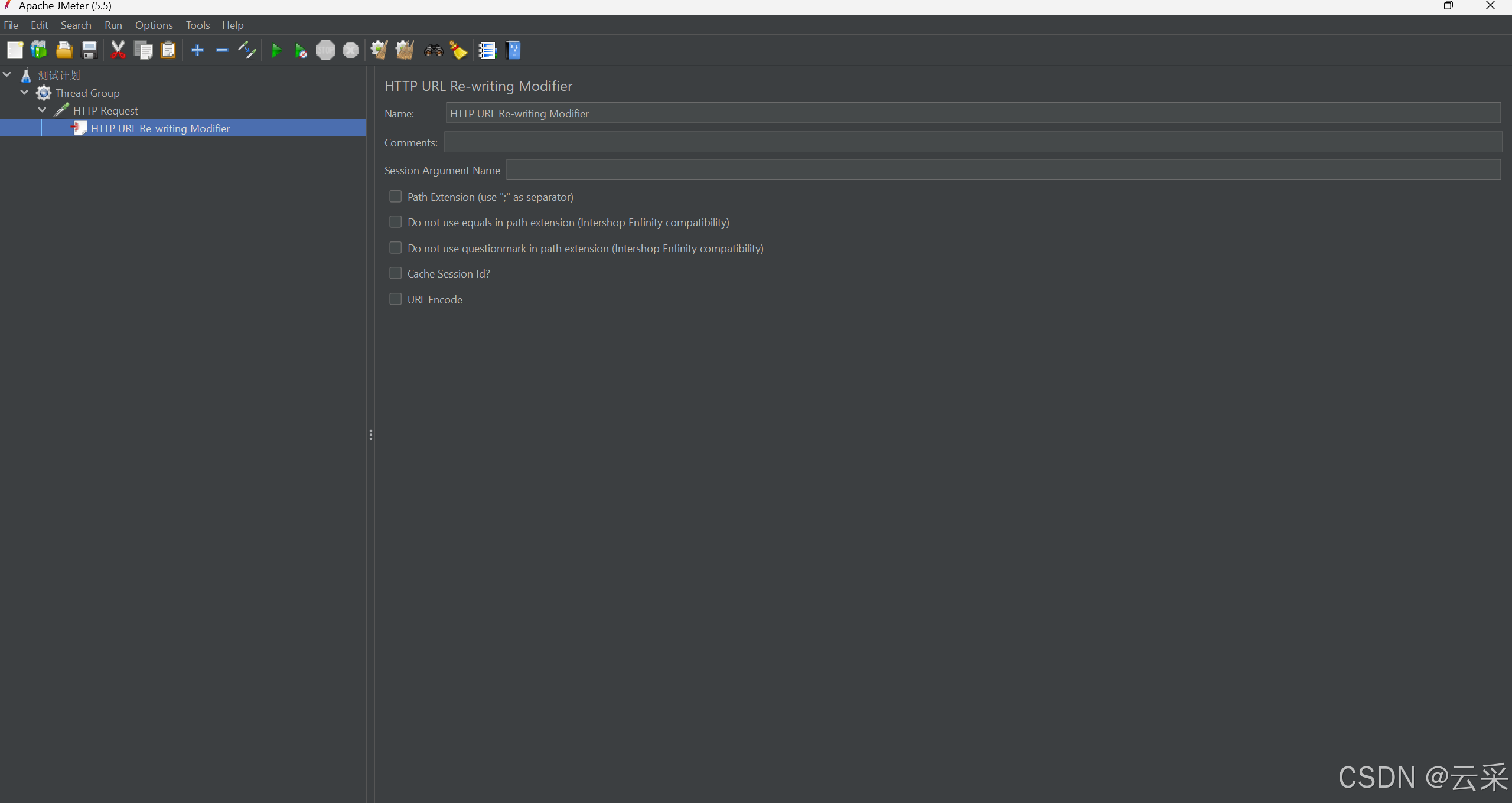Viewport: 1512px width, 803px height.
Task: Click the Reset Search icon
Action: 458,50
